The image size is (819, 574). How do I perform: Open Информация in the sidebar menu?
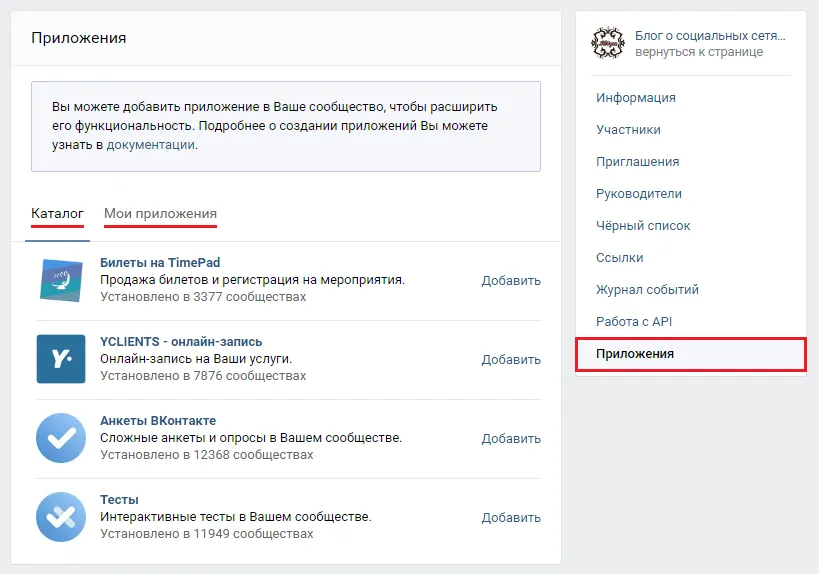click(x=636, y=98)
